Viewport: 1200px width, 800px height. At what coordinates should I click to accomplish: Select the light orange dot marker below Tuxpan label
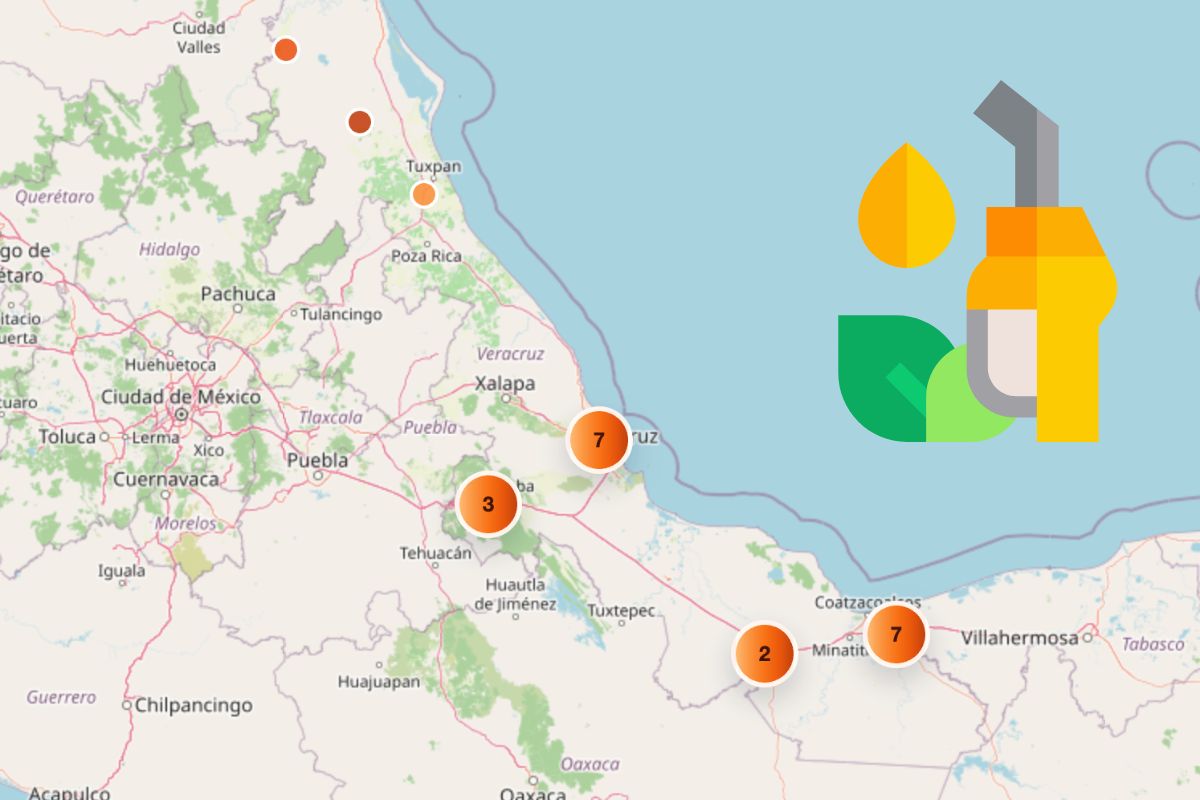(x=424, y=194)
